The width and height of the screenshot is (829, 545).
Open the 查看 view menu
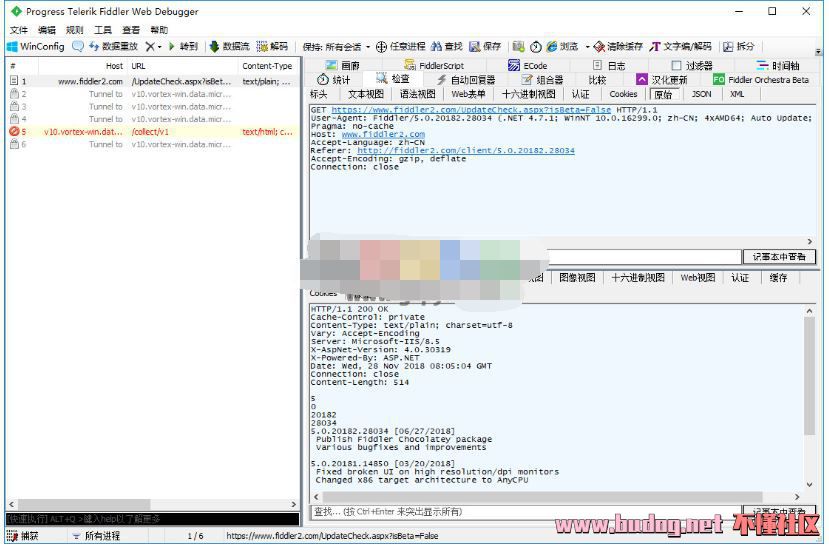tap(131, 30)
